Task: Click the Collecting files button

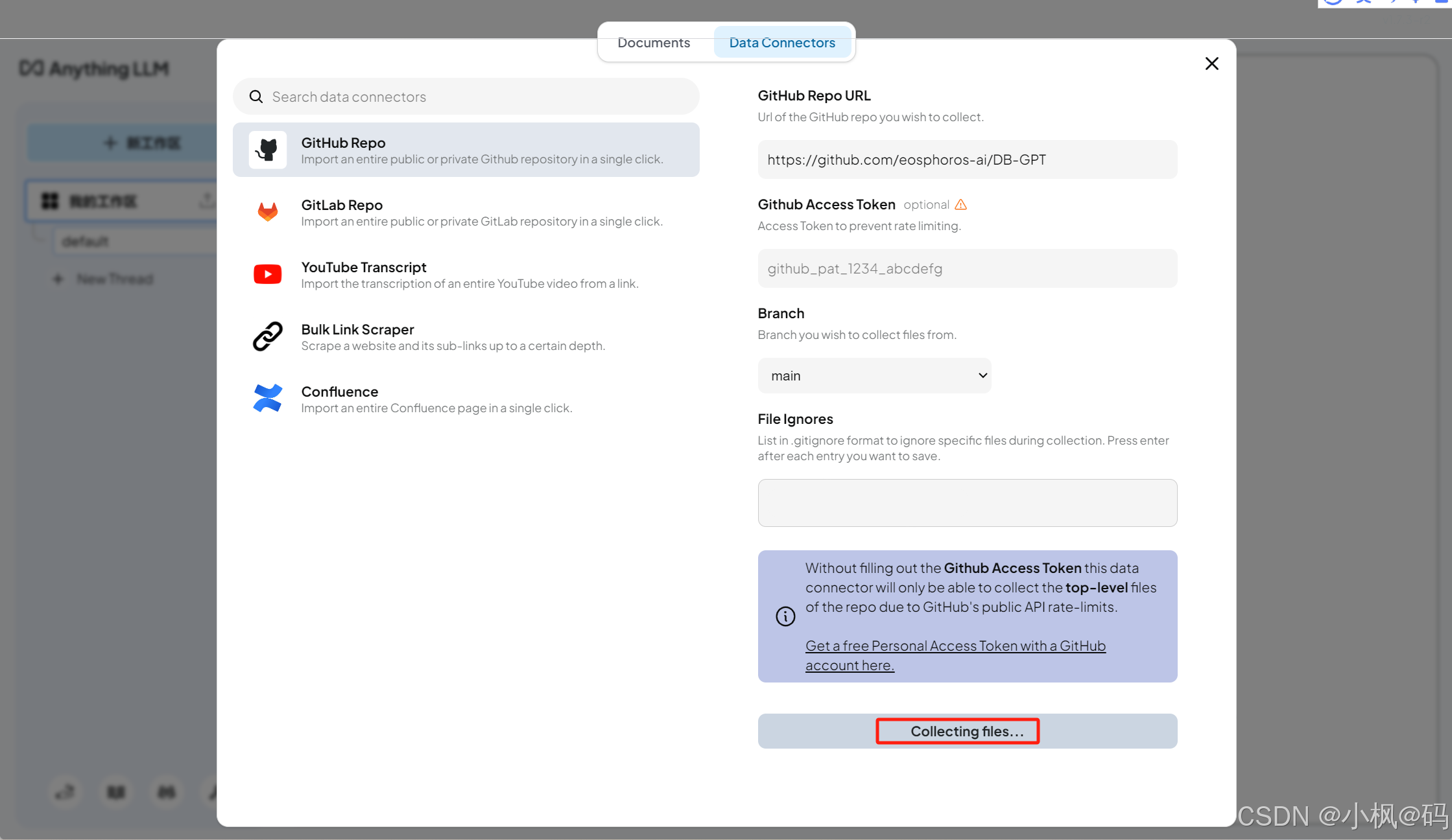Action: click(967, 731)
